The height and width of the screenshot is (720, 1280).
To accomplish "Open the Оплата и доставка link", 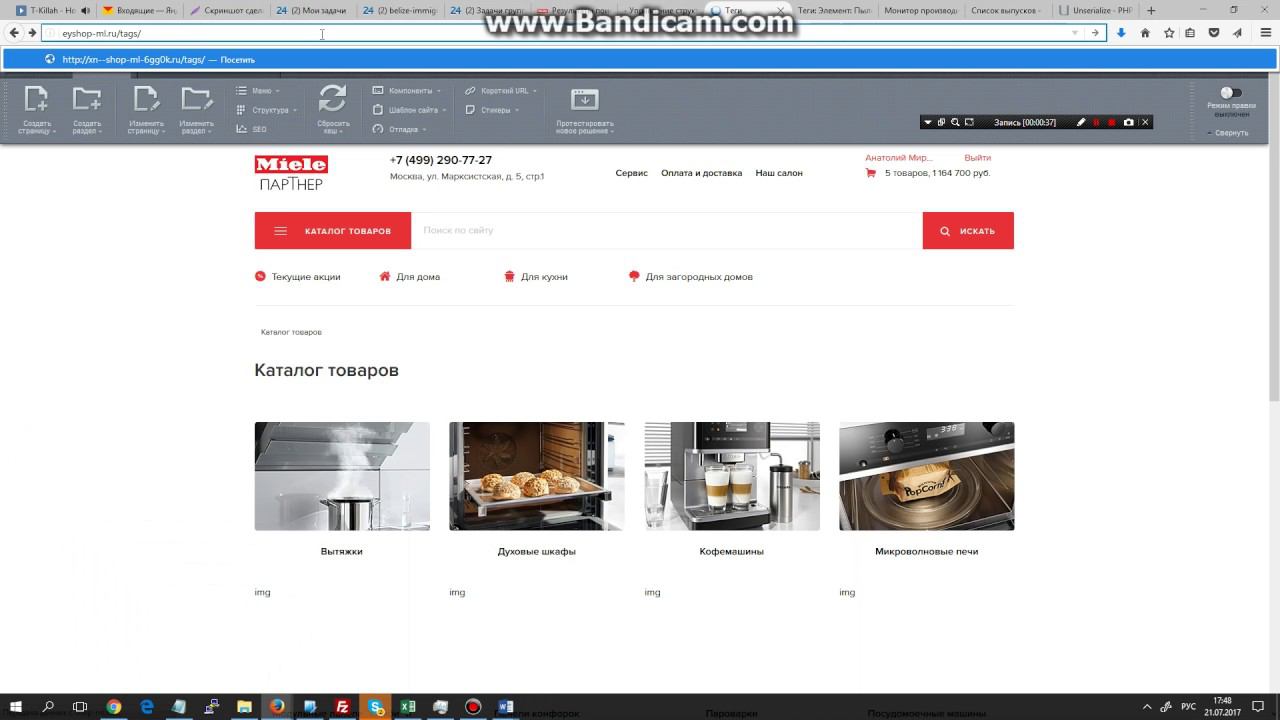I will [701, 173].
